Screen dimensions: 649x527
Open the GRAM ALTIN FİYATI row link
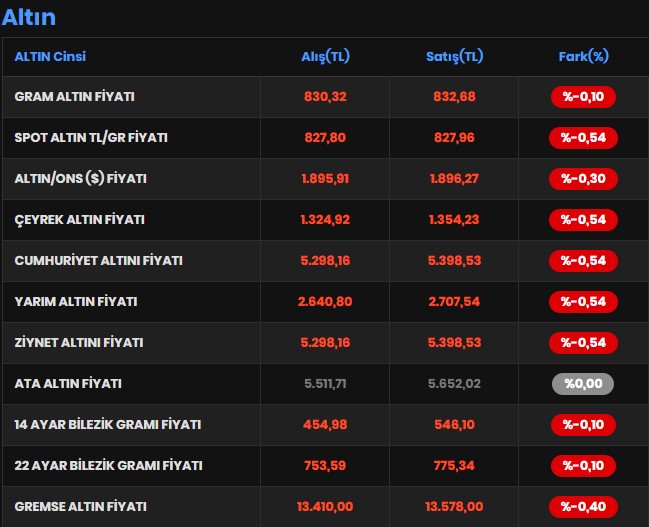75,97
